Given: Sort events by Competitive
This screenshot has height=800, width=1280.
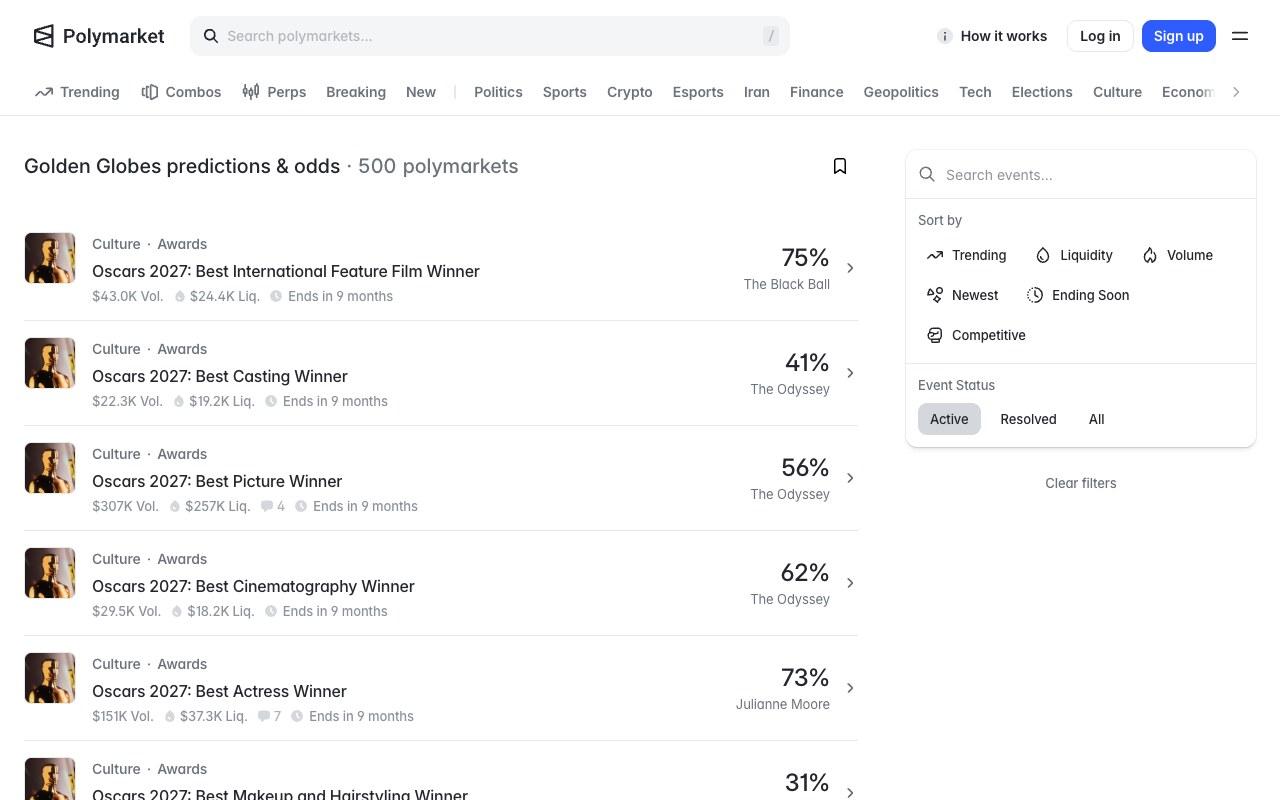Looking at the screenshot, I should (976, 335).
